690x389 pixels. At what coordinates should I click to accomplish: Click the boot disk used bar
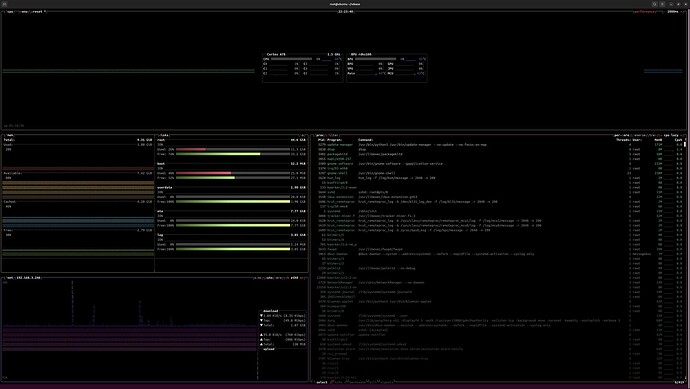tap(233, 173)
